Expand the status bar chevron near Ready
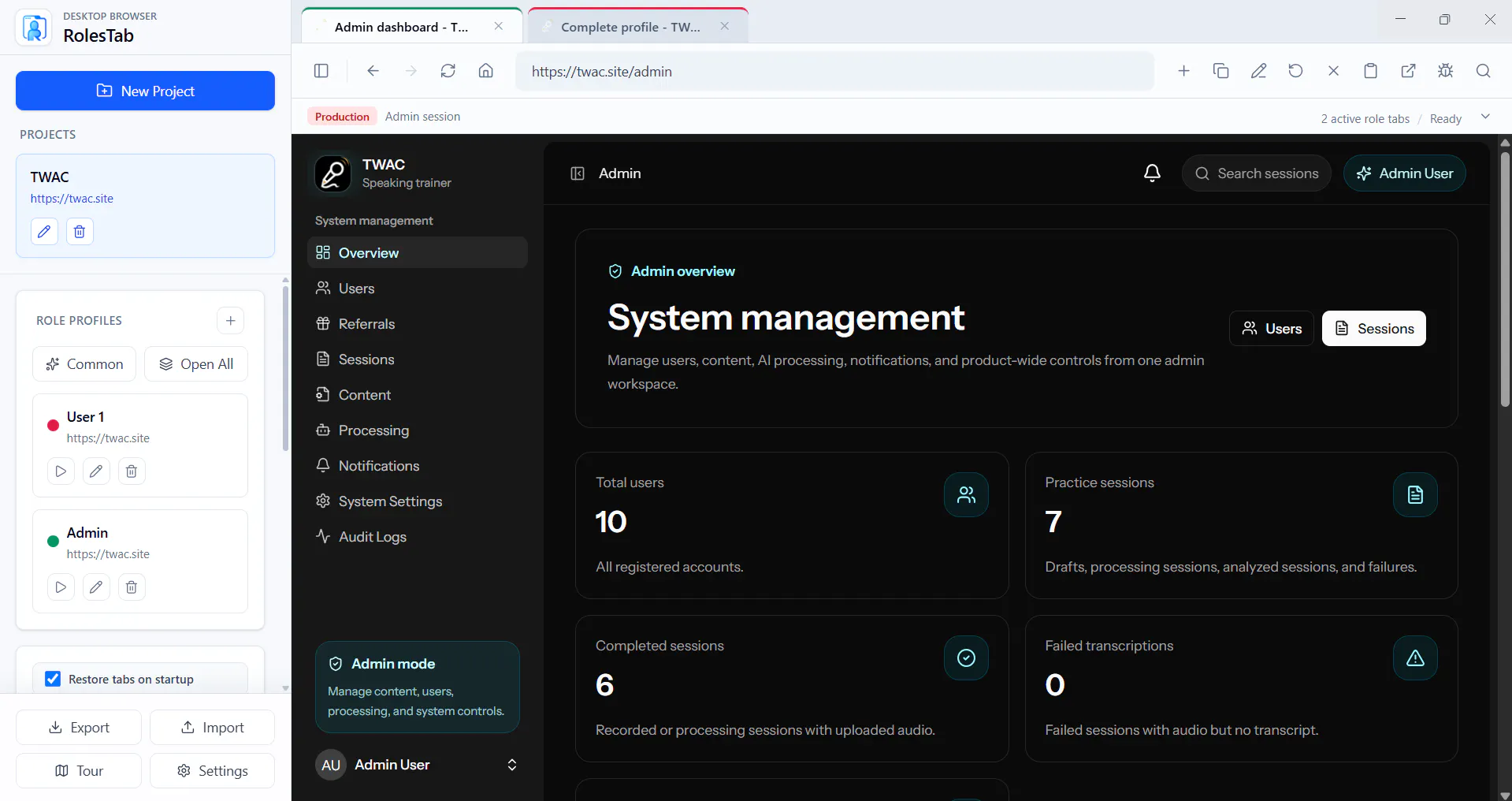Screen dimensions: 1512x801 point(1485,117)
